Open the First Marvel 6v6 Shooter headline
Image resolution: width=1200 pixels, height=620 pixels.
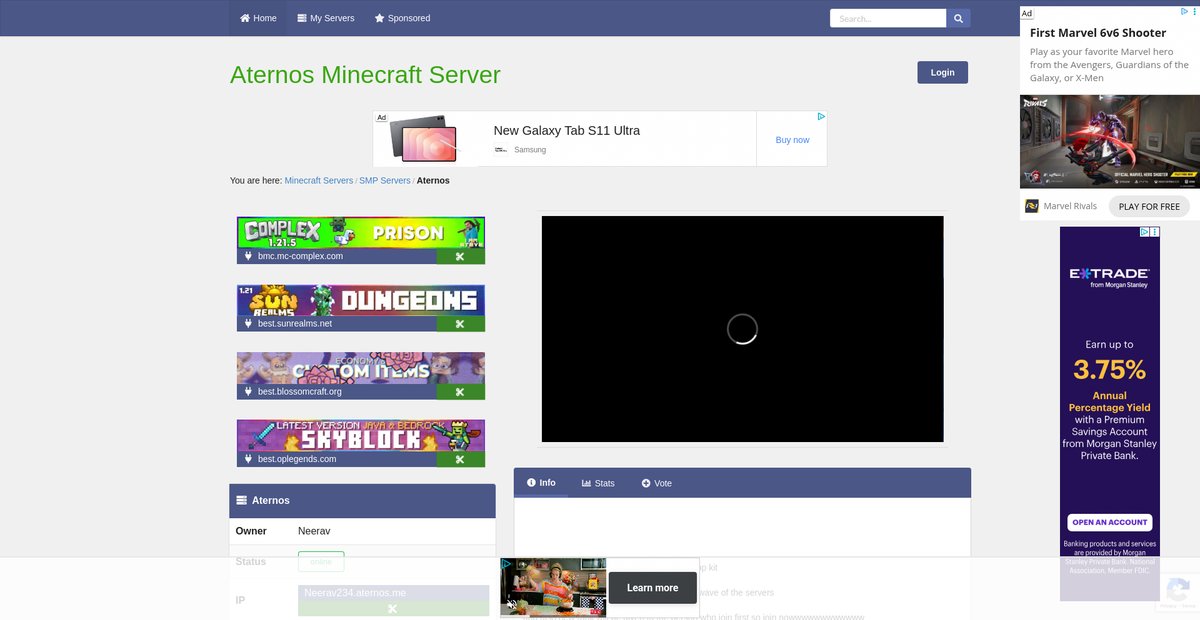pyautogui.click(x=1098, y=33)
